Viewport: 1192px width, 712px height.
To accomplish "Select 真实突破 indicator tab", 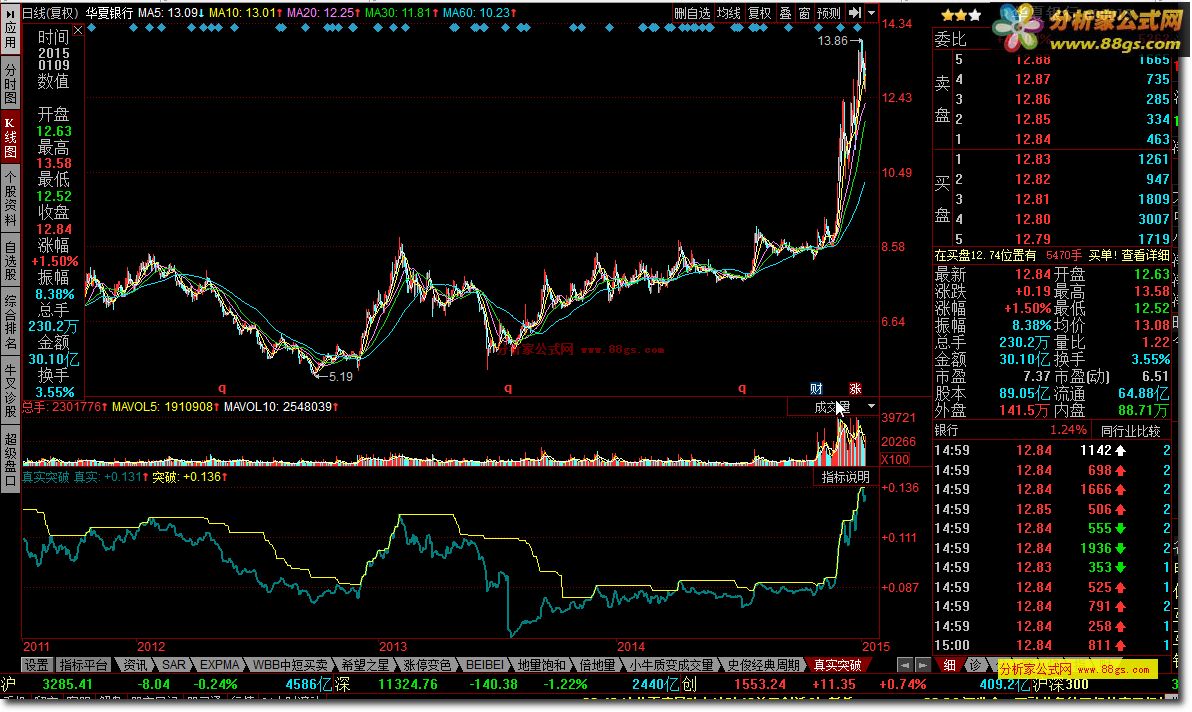I will click(837, 665).
